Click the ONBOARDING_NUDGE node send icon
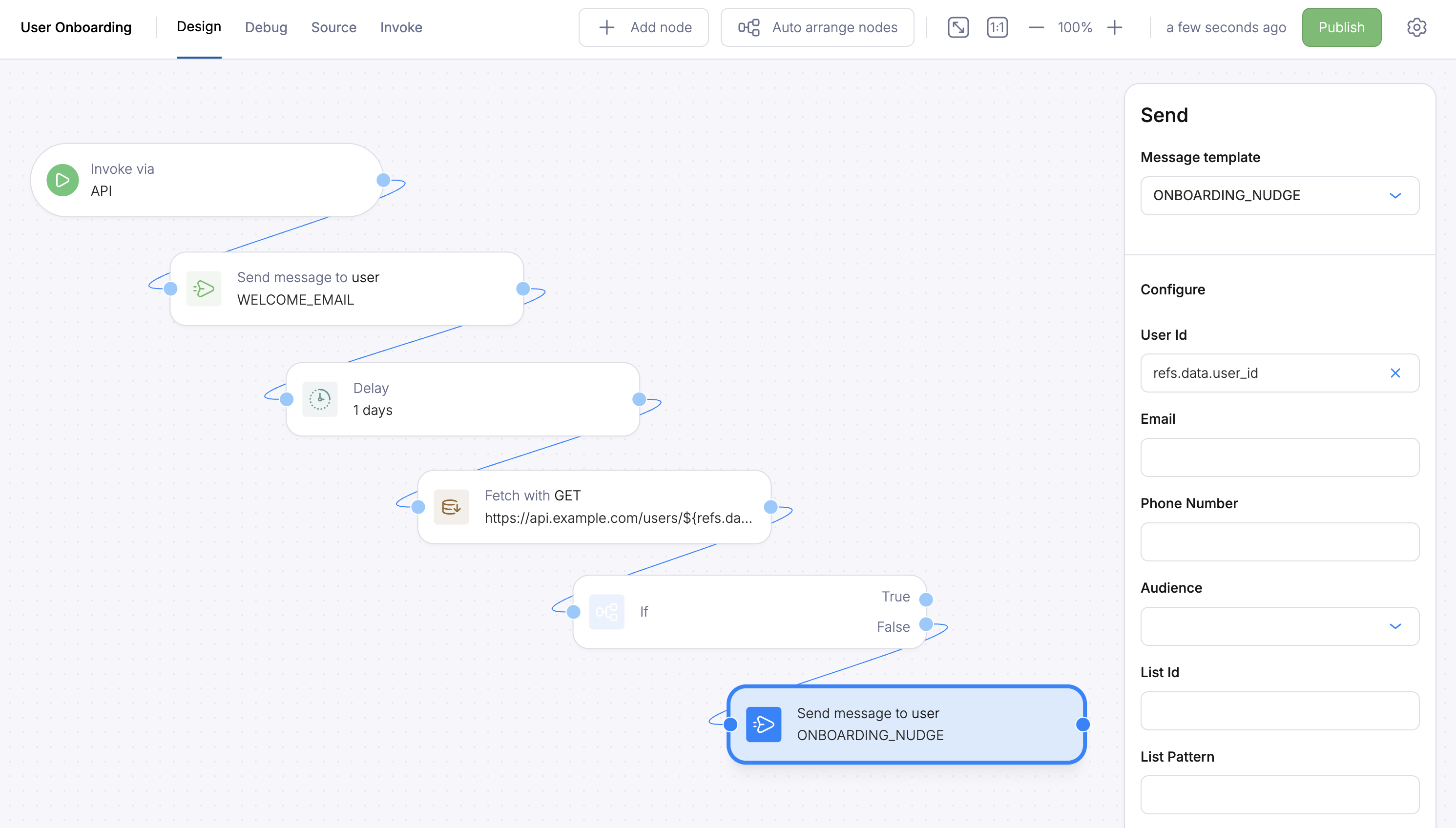This screenshot has width=1456, height=828. tap(763, 724)
